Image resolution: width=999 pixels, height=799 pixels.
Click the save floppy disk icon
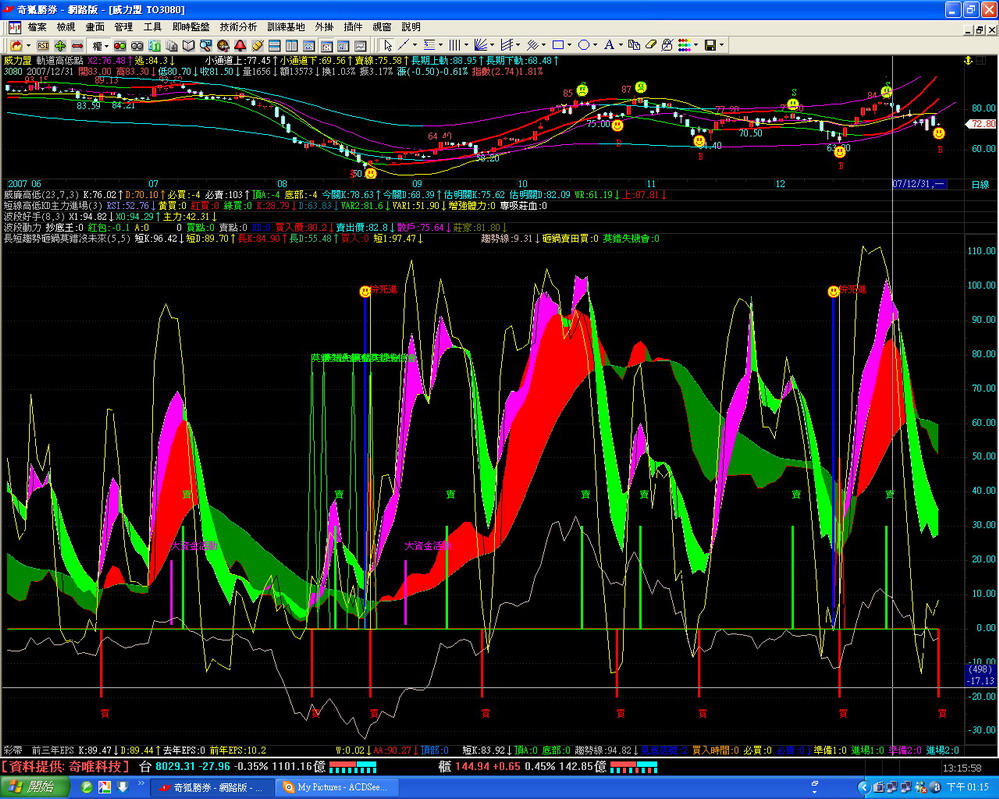click(710, 45)
